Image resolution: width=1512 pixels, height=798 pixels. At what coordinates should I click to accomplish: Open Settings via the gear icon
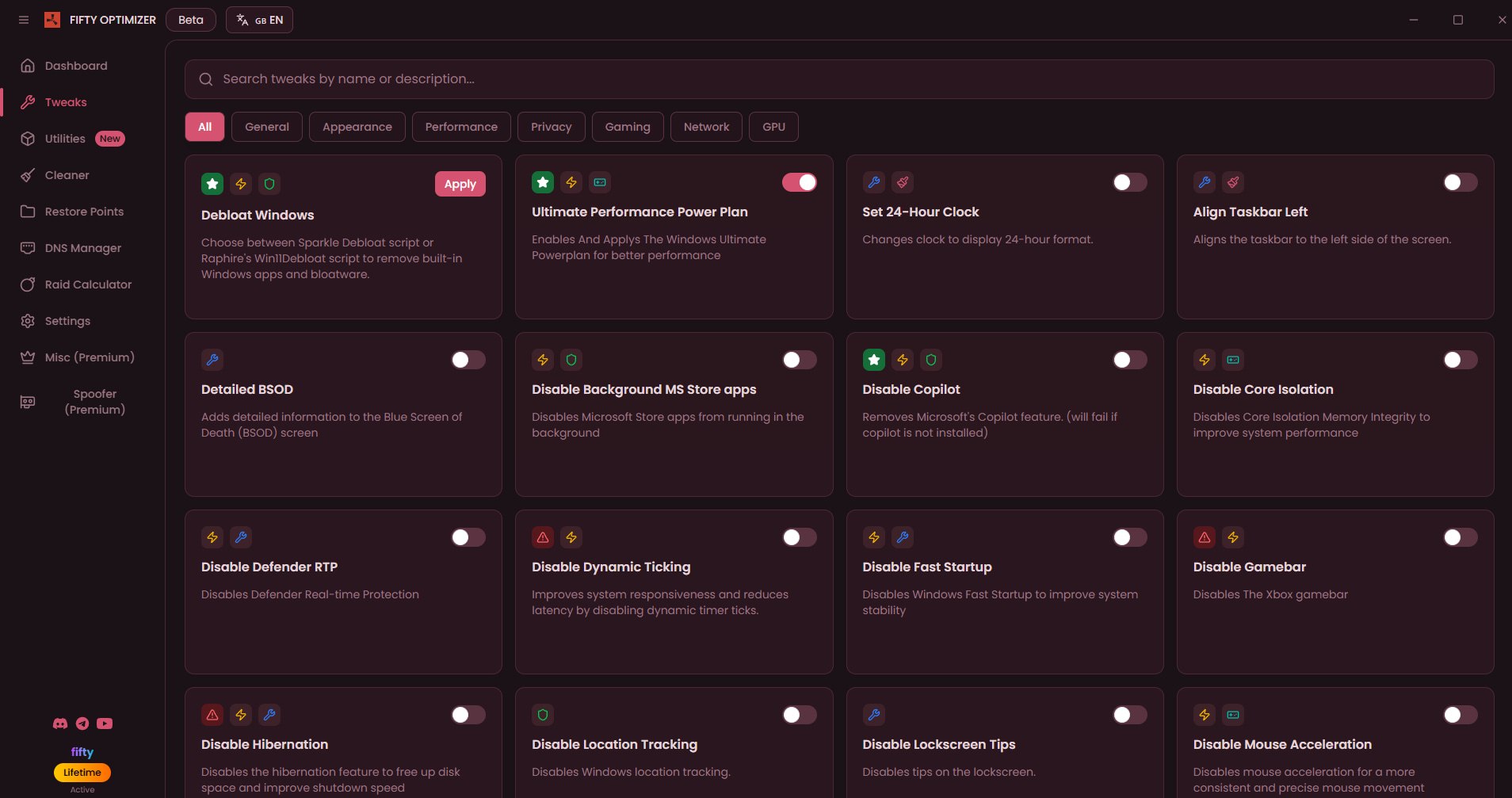pos(28,321)
